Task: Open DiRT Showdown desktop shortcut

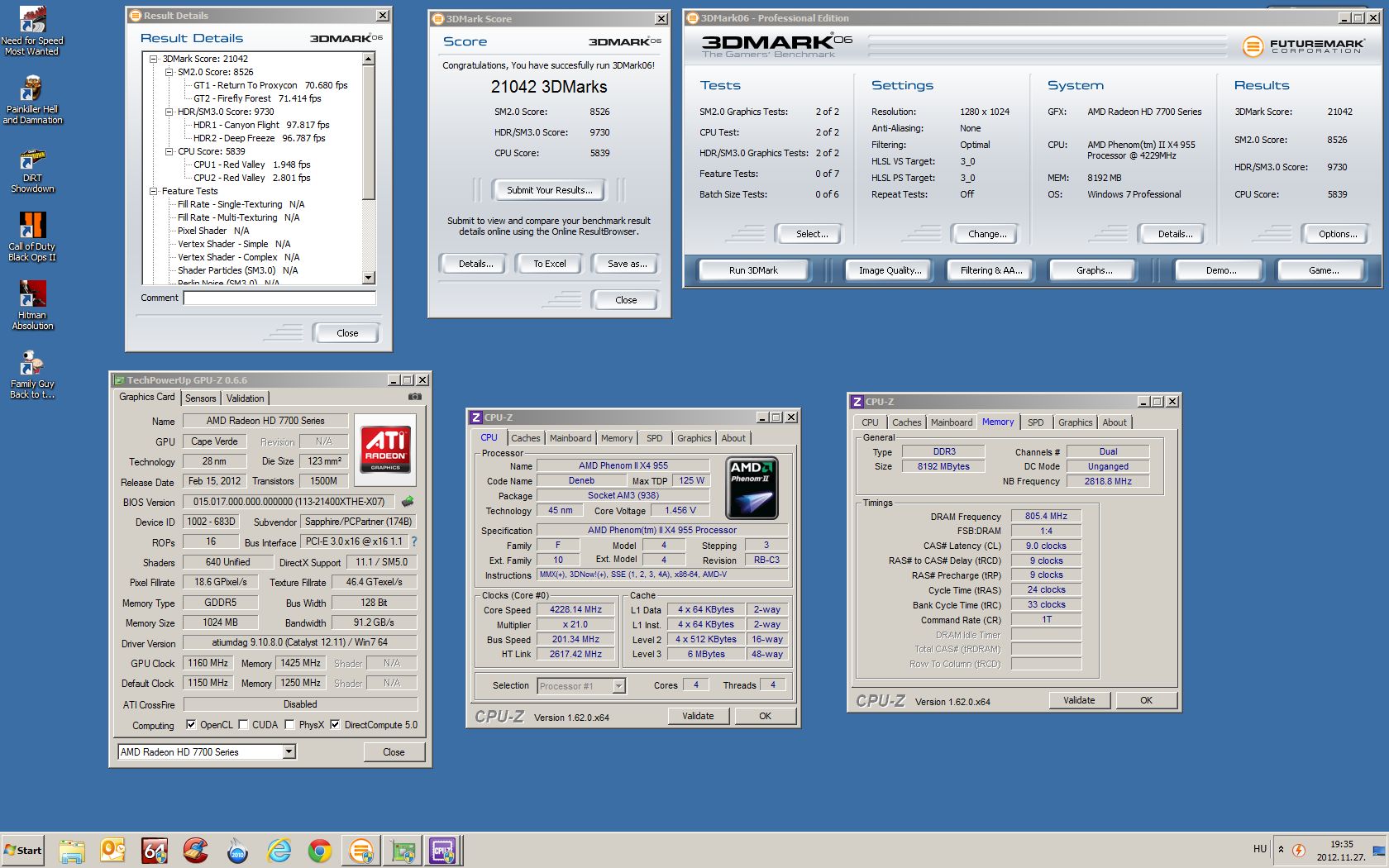Action: [32, 169]
